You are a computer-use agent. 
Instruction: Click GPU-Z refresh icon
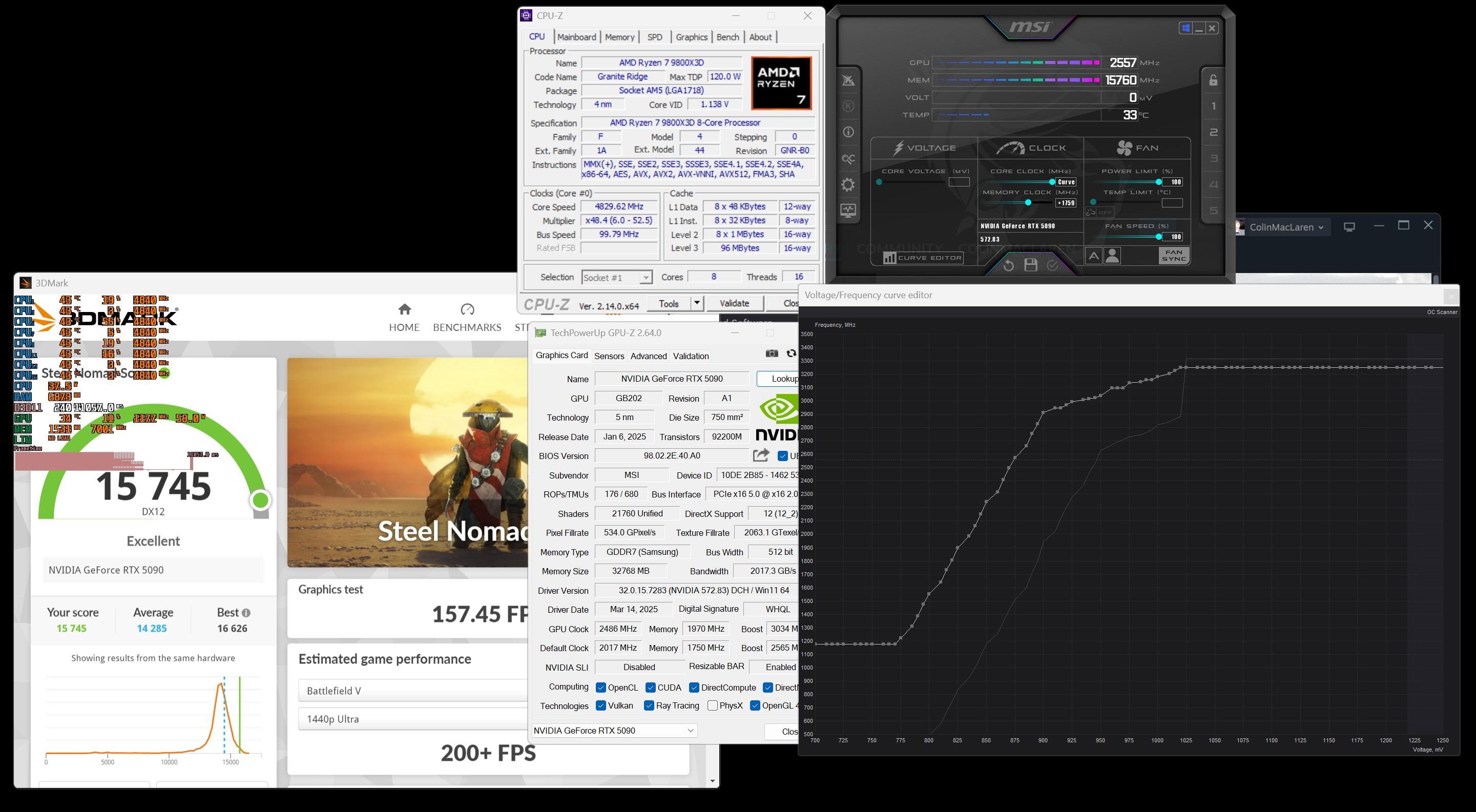click(792, 353)
